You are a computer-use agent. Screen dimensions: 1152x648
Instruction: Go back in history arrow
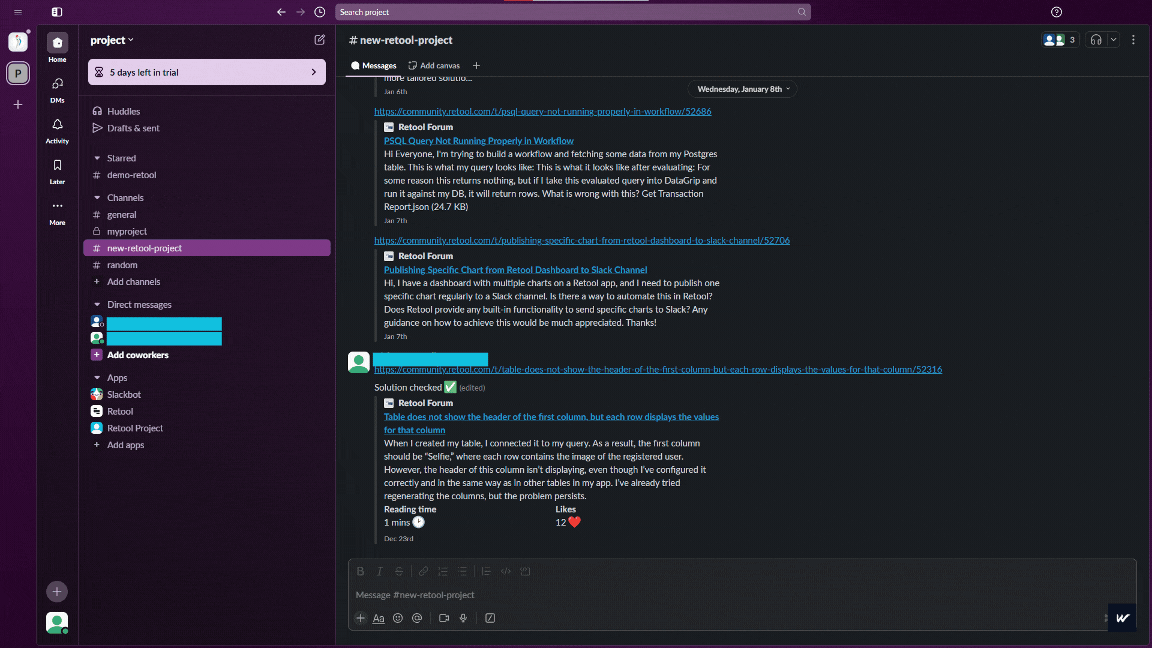pyautogui.click(x=281, y=12)
